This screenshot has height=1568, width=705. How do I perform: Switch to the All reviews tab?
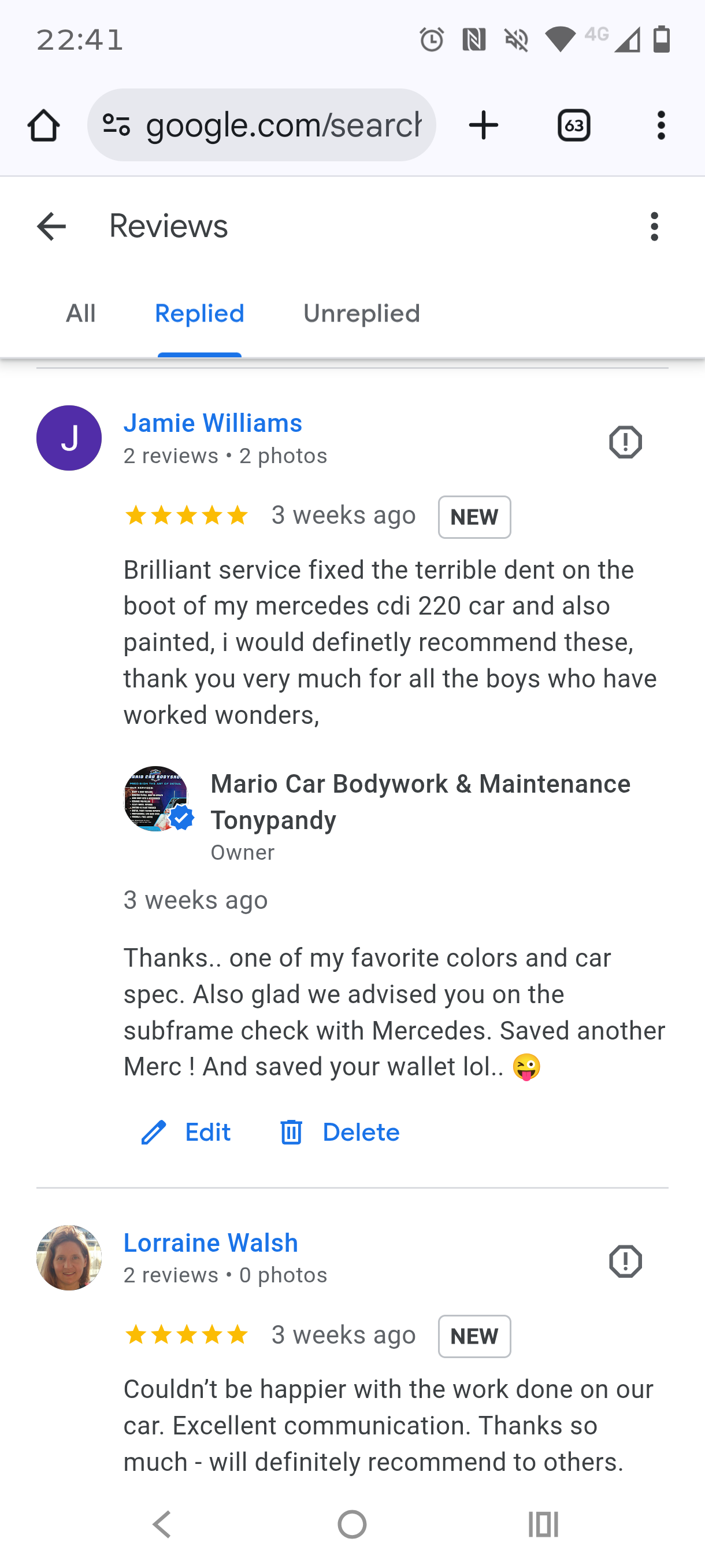(80, 314)
